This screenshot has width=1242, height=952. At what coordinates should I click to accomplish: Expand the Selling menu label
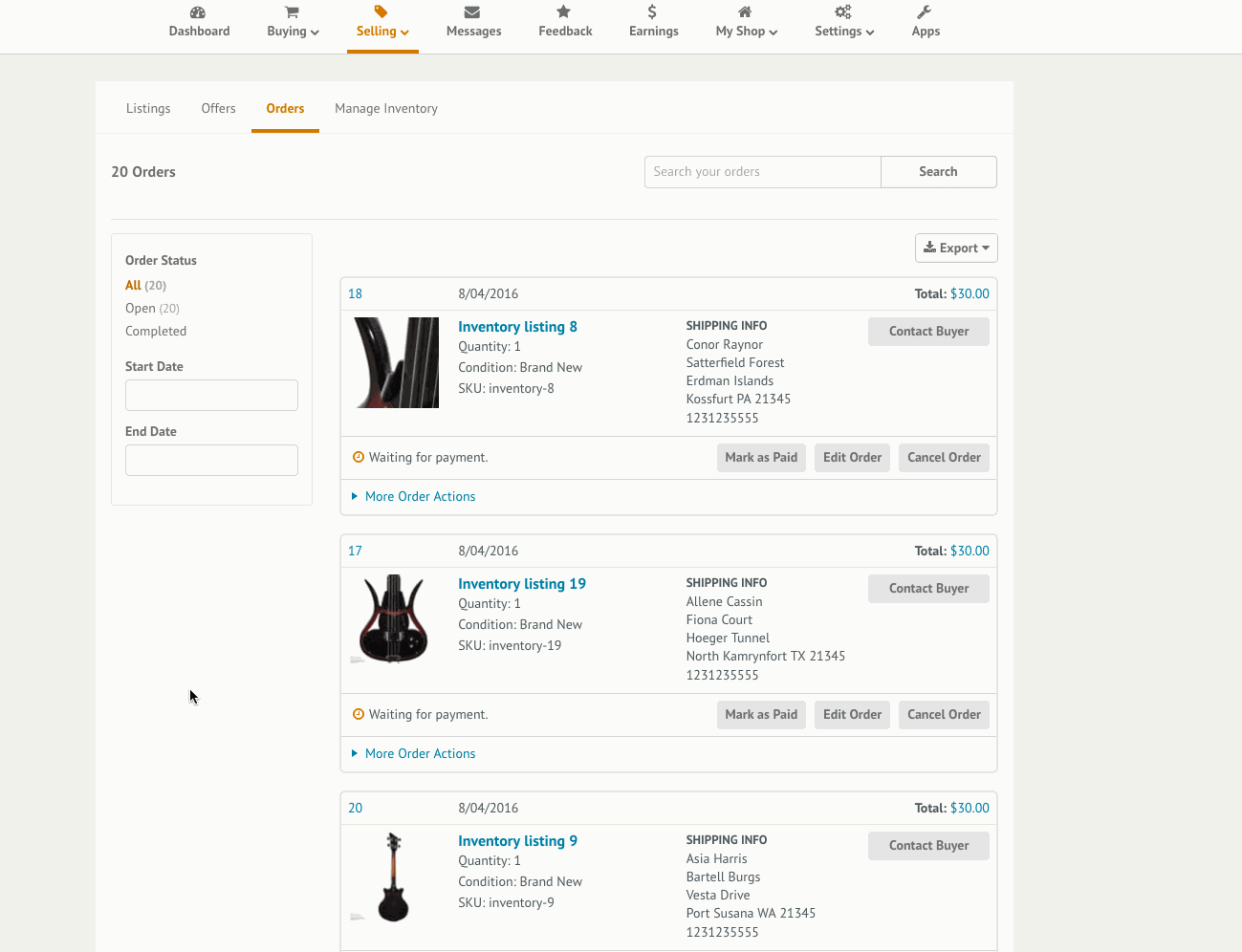pos(382,32)
